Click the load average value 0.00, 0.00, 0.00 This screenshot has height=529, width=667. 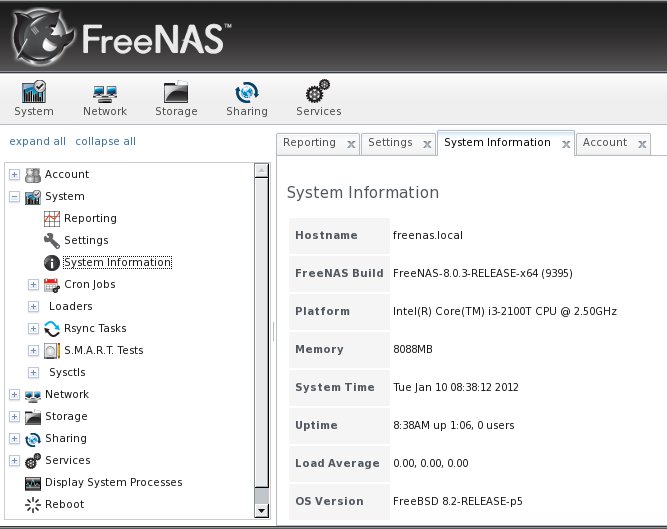pos(430,463)
